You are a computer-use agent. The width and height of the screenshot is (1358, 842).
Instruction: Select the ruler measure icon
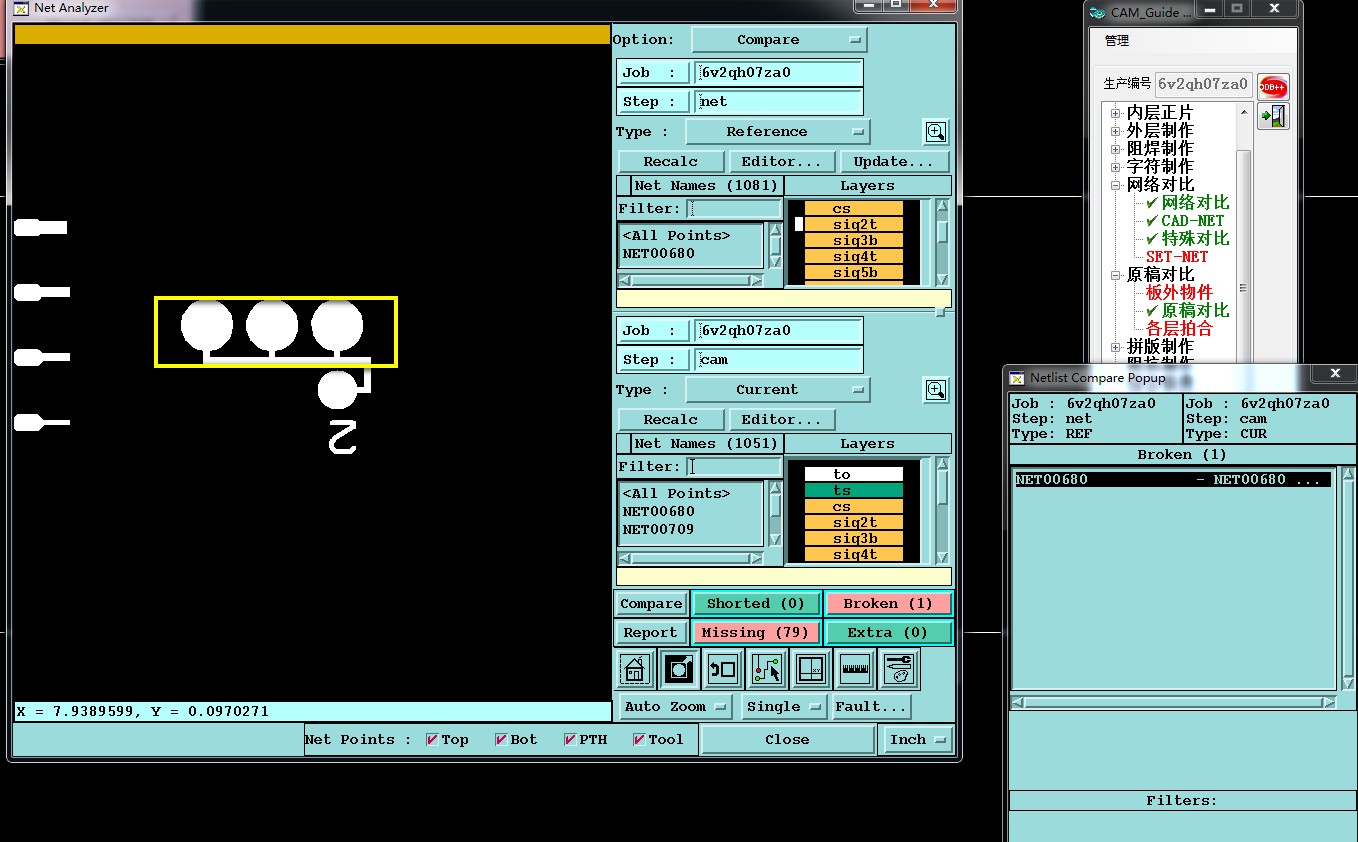point(854,669)
